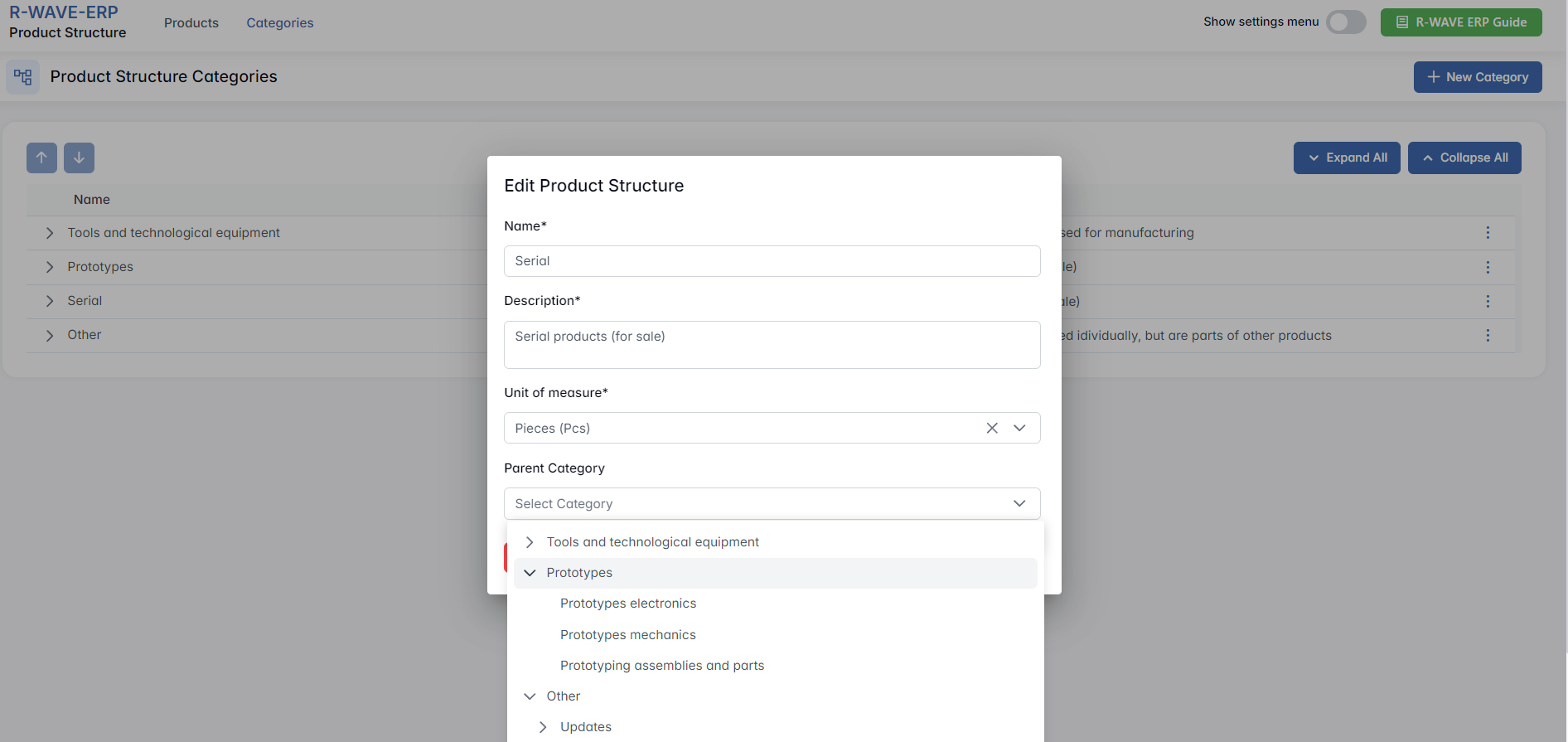Image resolution: width=1568 pixels, height=742 pixels.
Task: Open the three-dot menu for Other row
Action: click(1488, 335)
